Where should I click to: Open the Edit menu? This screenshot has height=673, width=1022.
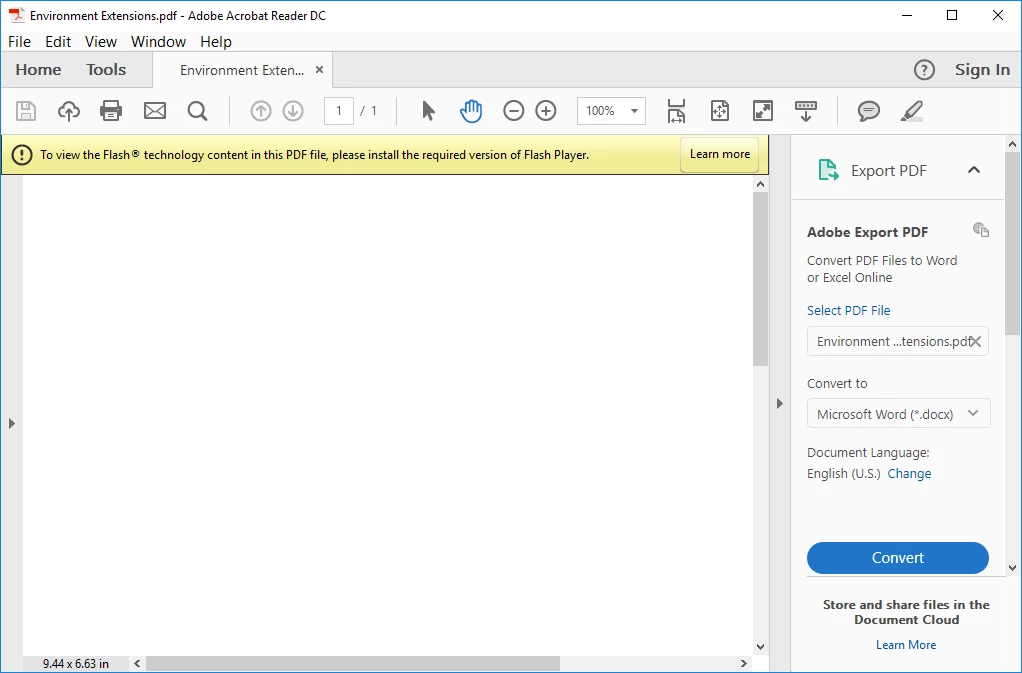[58, 42]
